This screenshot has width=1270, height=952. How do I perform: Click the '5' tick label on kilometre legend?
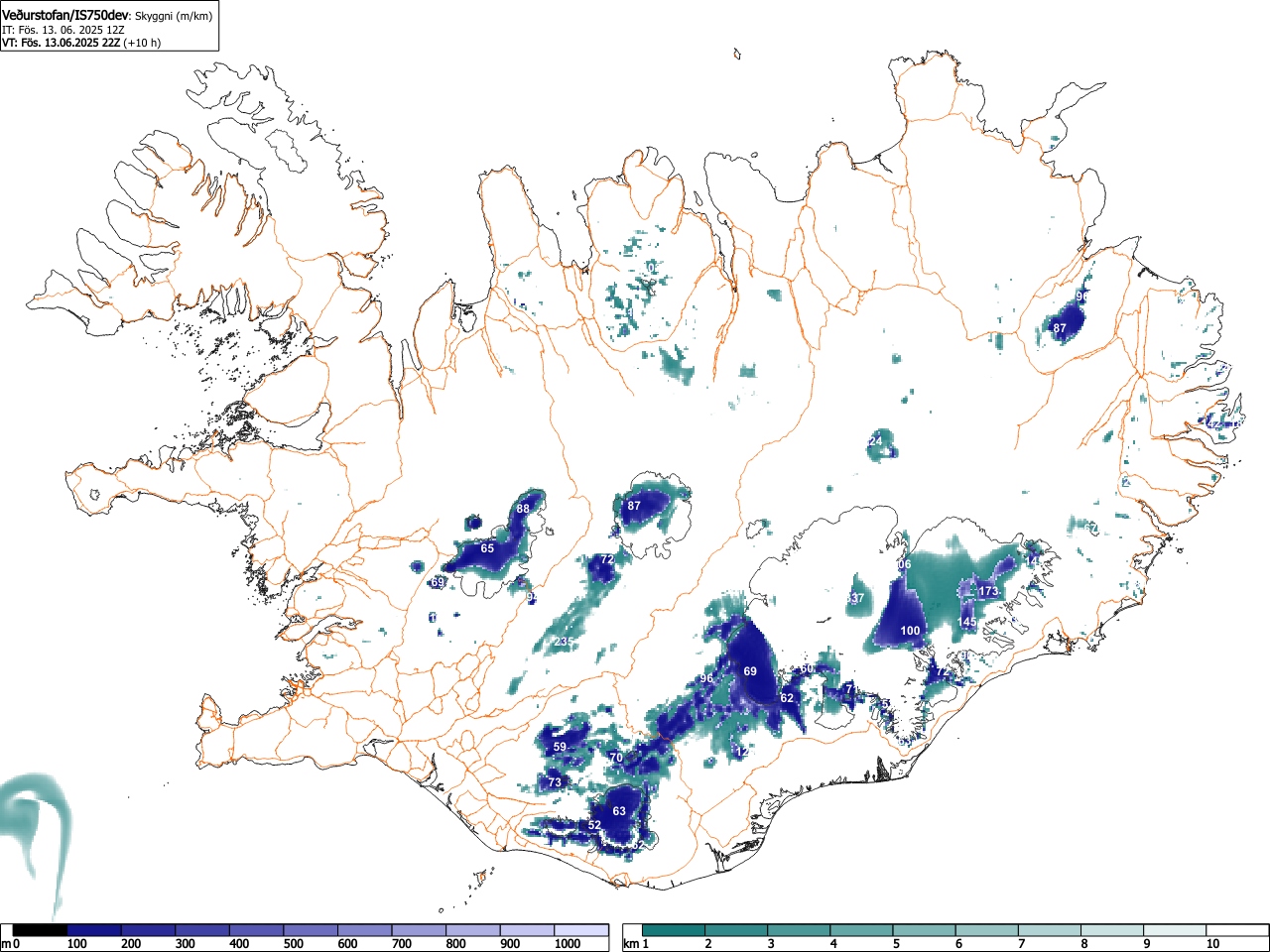896,944
